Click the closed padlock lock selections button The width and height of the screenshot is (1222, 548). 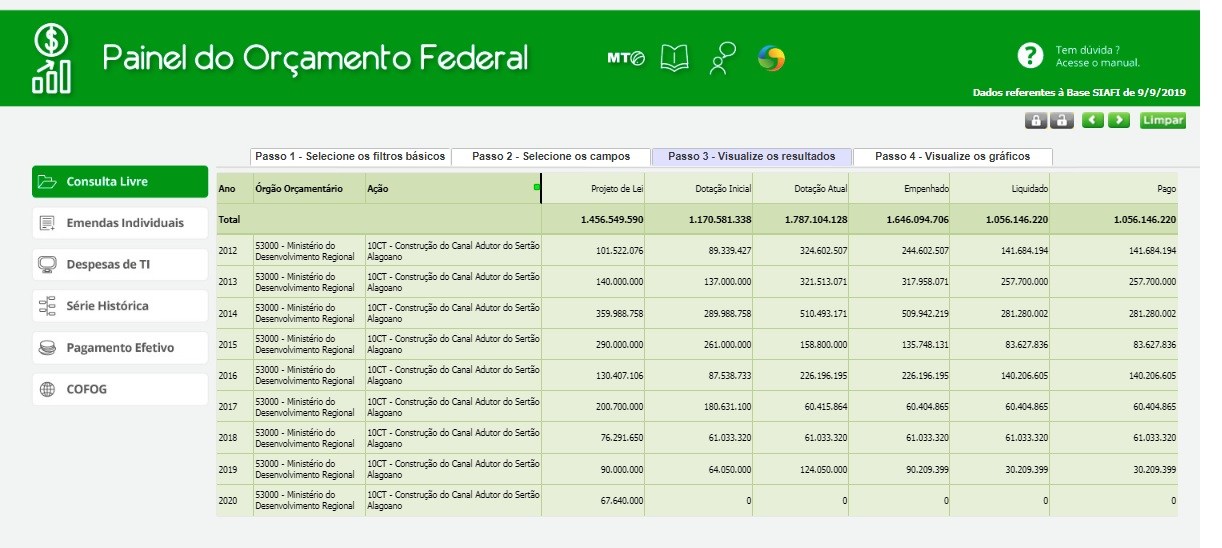click(x=1035, y=121)
